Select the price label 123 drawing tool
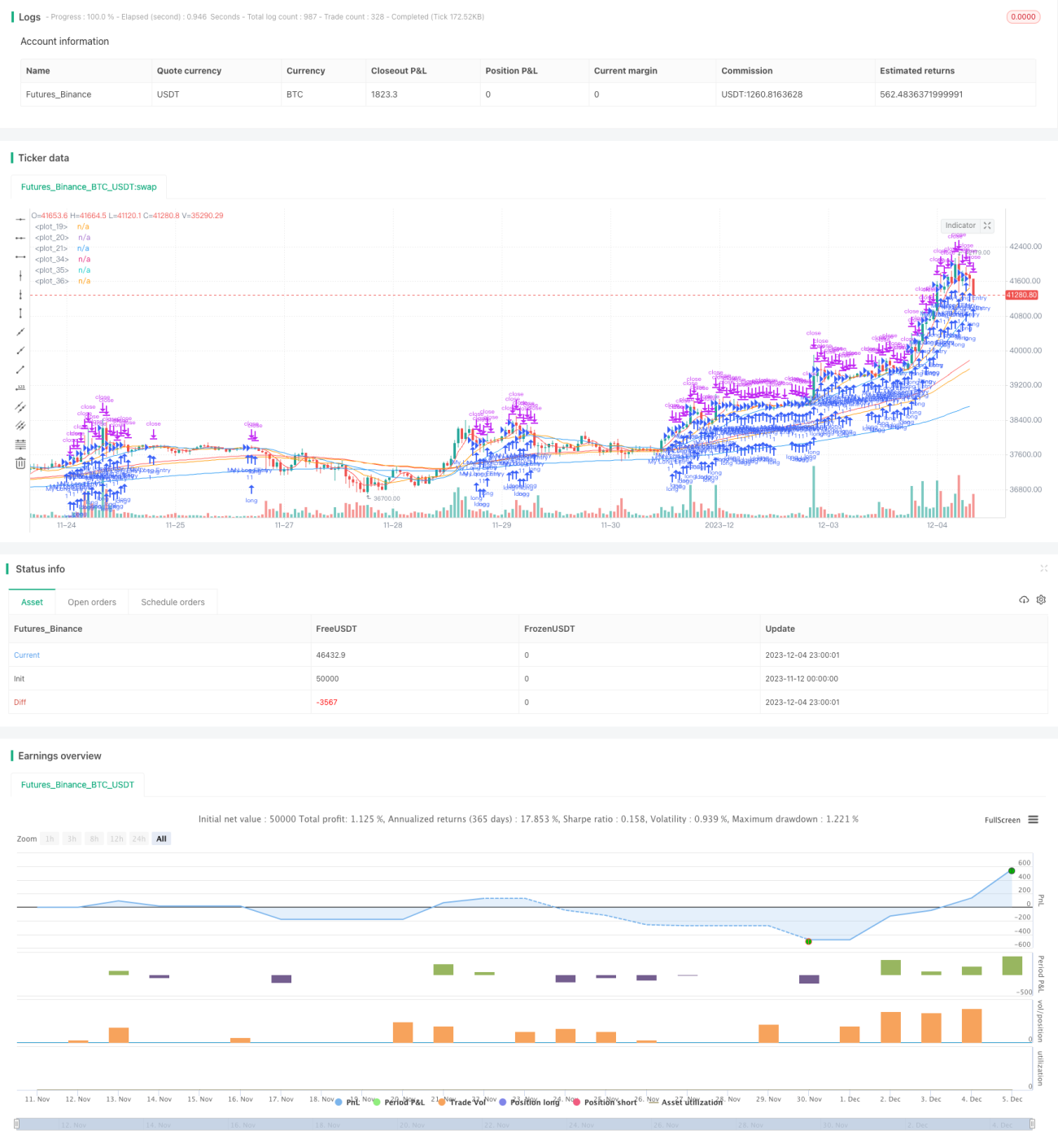The image size is (1058, 1148). 20,388
